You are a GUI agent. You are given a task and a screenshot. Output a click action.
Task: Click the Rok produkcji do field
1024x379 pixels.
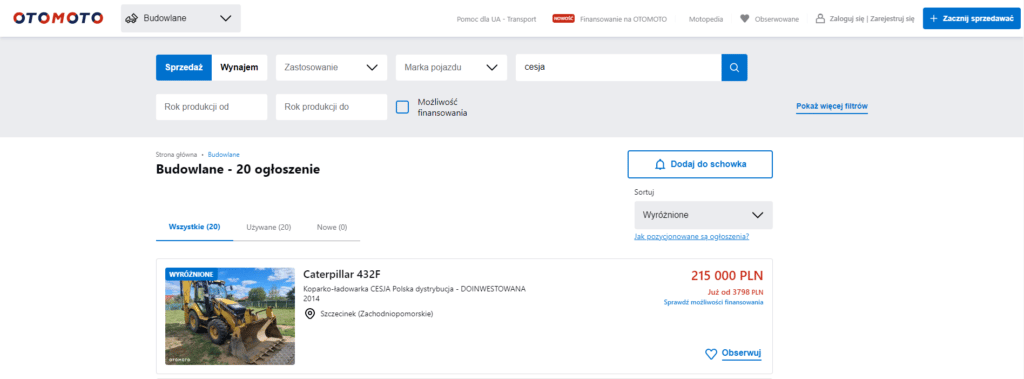[332, 107]
